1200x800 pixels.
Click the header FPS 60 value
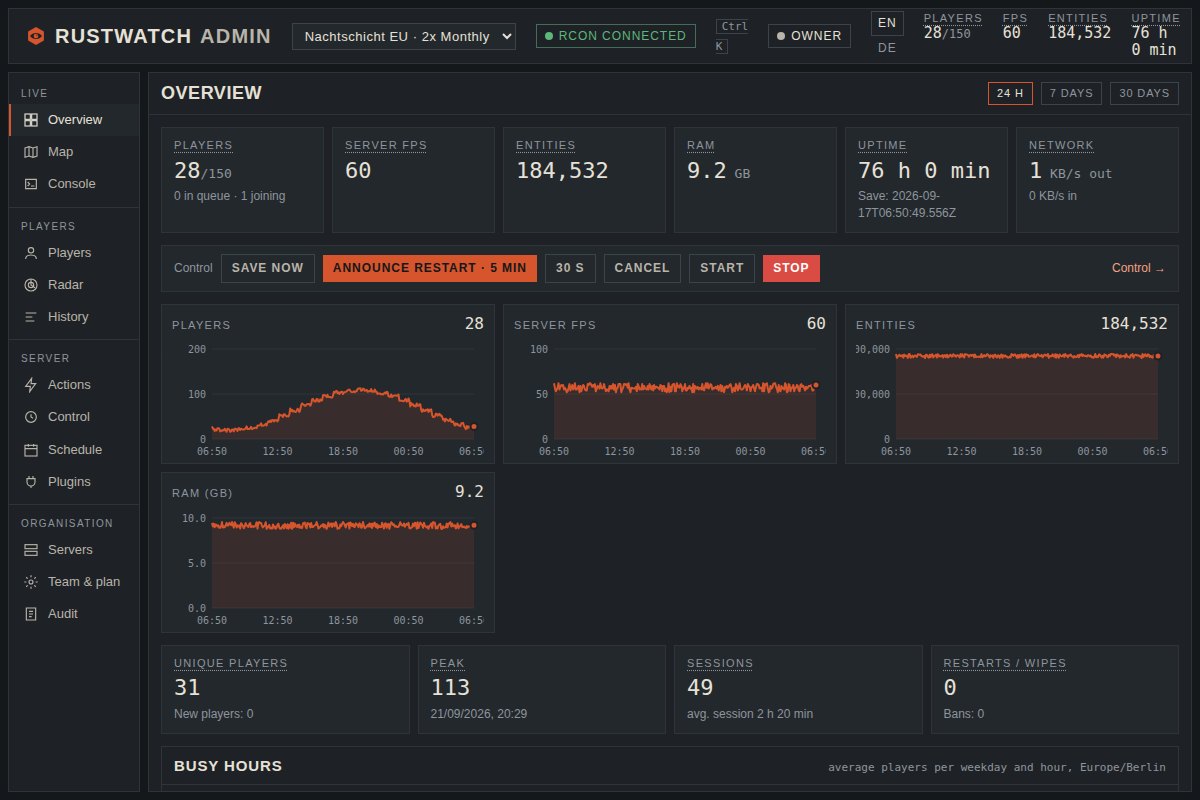point(1012,32)
